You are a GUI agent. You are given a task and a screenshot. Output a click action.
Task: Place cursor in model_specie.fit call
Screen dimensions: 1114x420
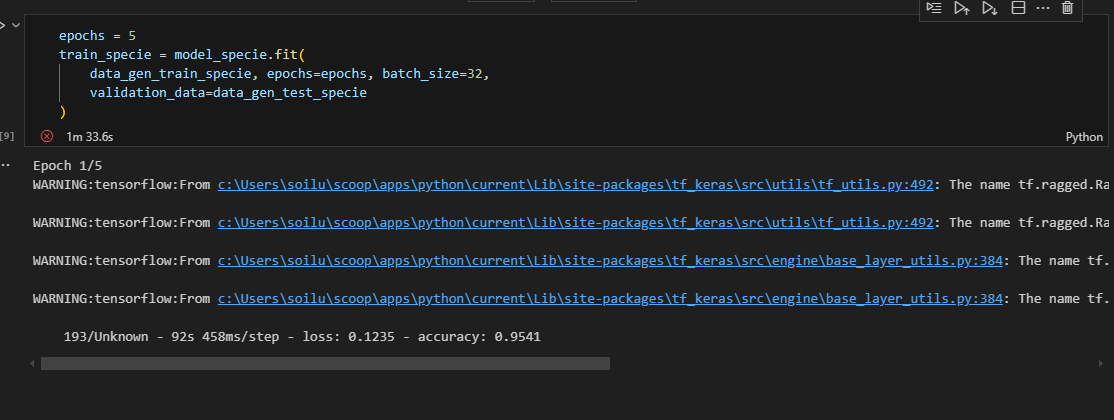click(230, 55)
